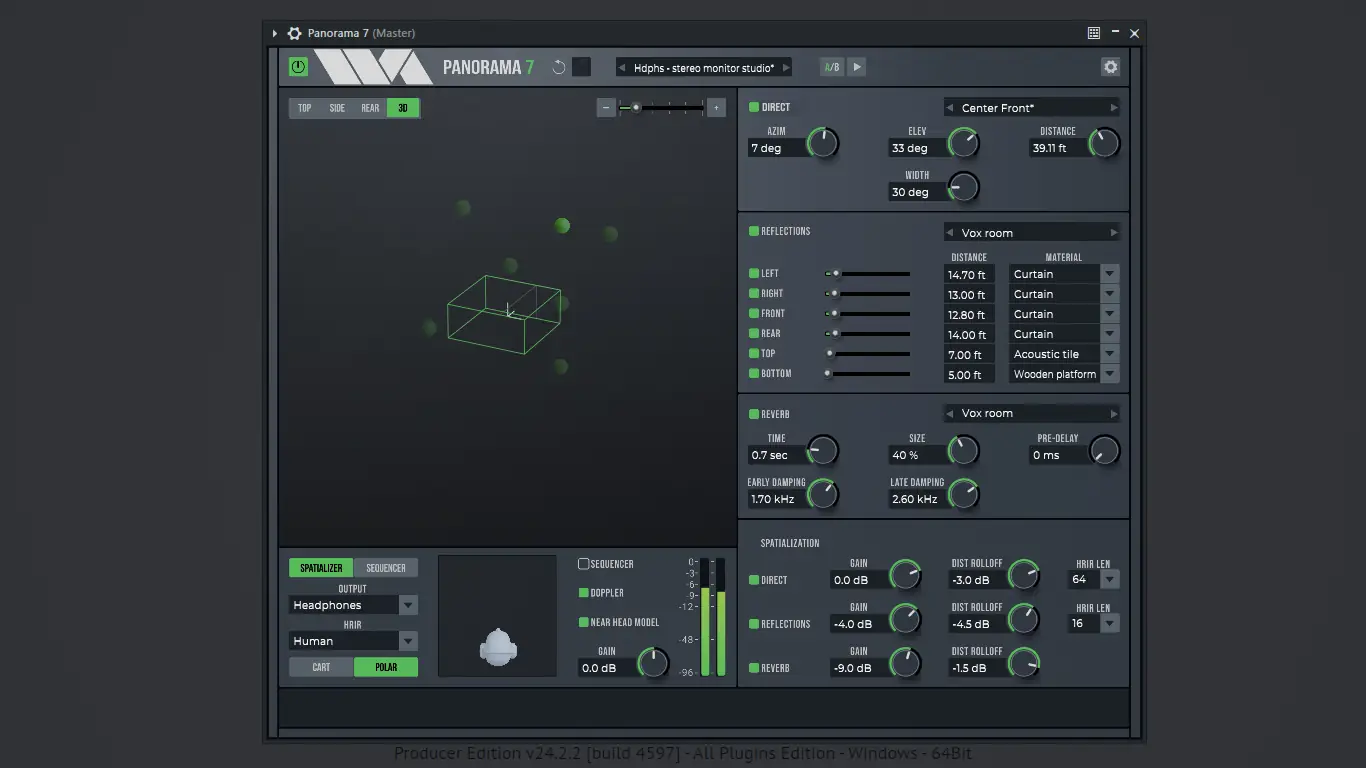This screenshot has height=768, width=1366.
Task: Click the CART coordinate button
Action: (320, 667)
